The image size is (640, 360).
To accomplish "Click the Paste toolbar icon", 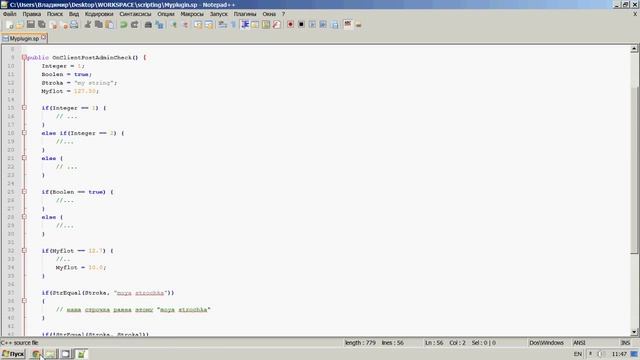I will 109,24.
